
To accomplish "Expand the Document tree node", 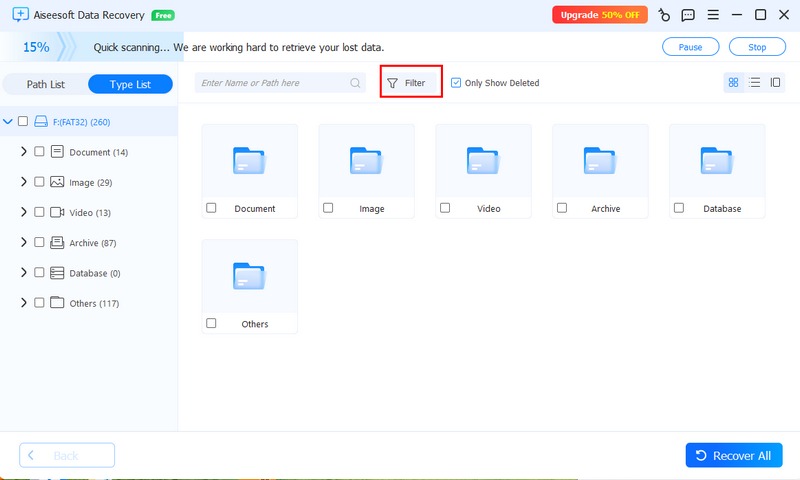I will pyautogui.click(x=23, y=152).
